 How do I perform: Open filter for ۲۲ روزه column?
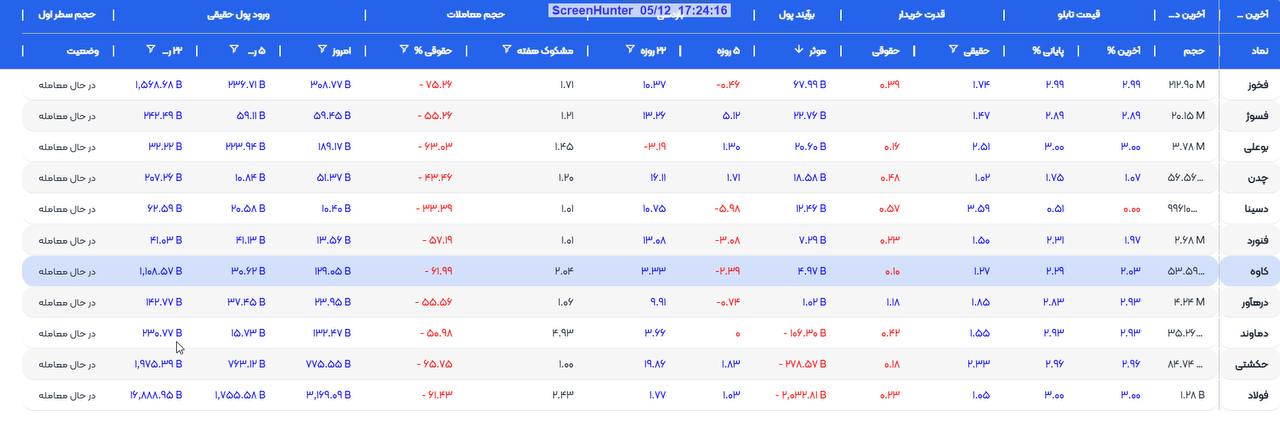(629, 50)
